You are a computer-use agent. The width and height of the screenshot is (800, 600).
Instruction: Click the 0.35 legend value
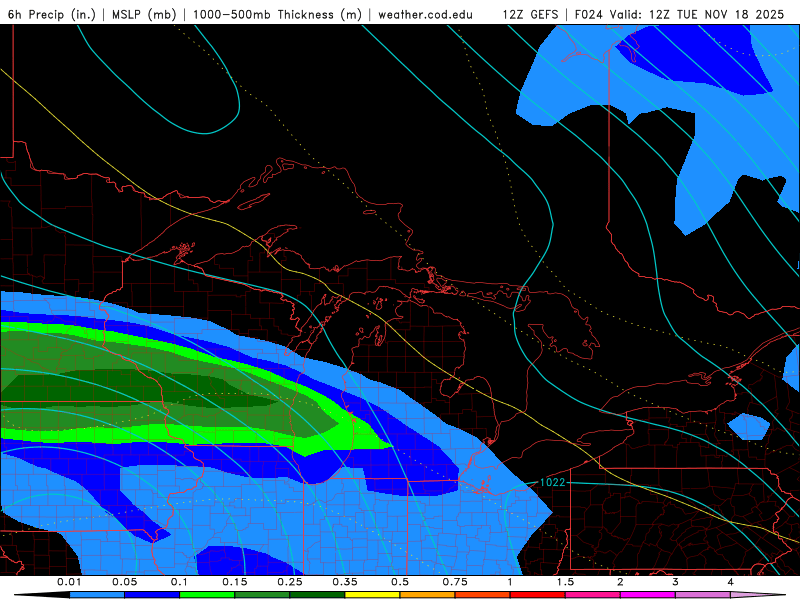click(345, 582)
